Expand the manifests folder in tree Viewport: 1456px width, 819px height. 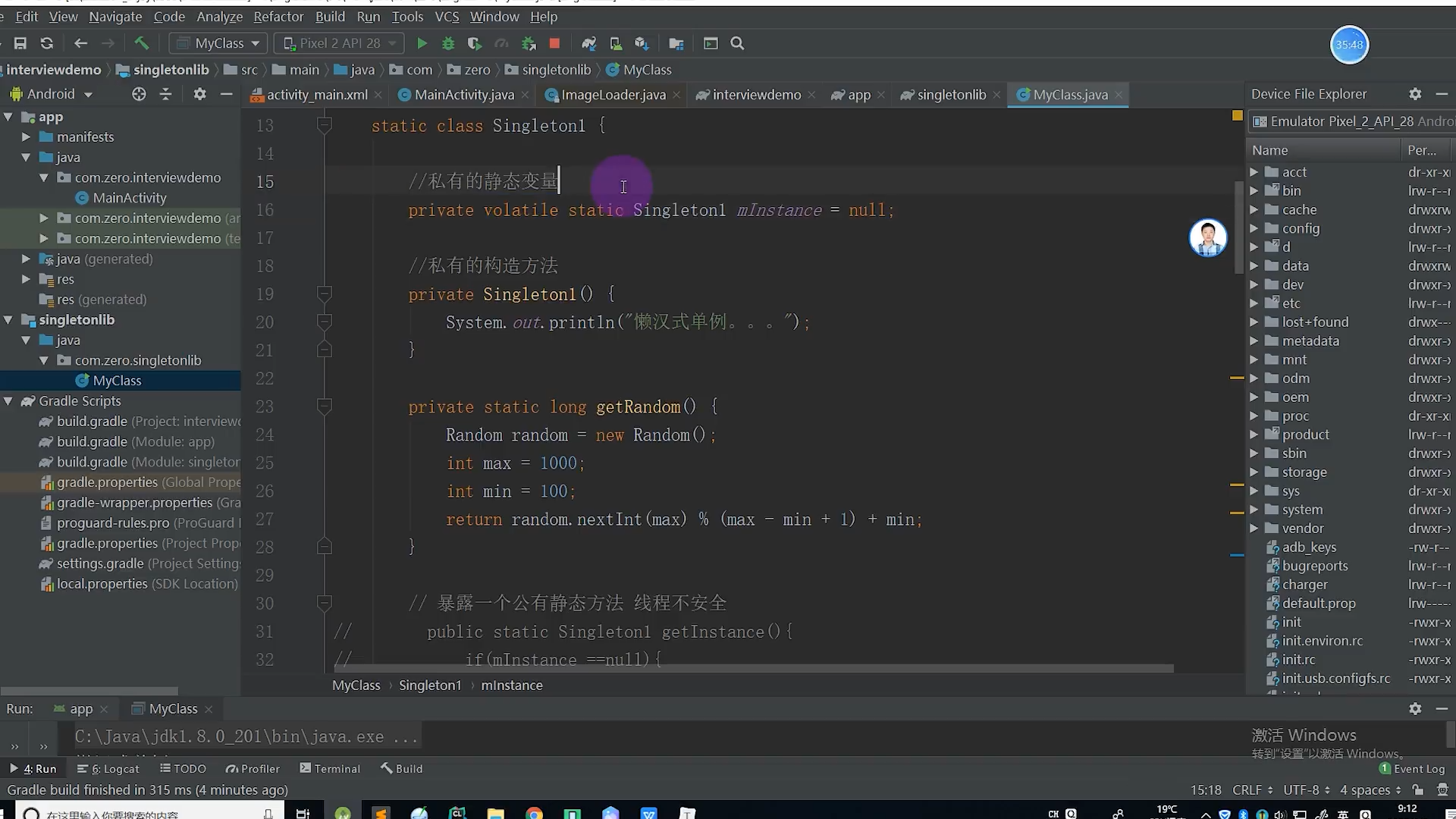click(x=26, y=137)
